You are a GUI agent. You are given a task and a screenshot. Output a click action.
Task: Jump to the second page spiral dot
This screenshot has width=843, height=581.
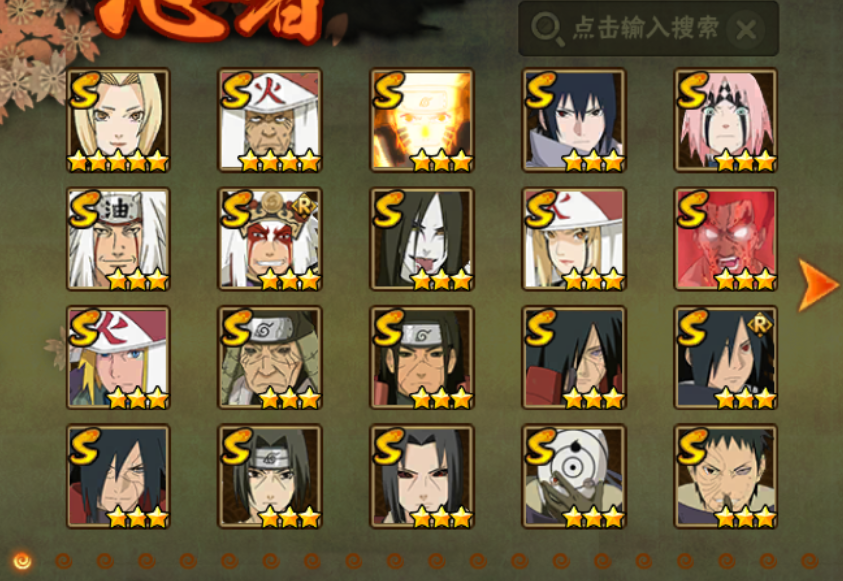63,562
